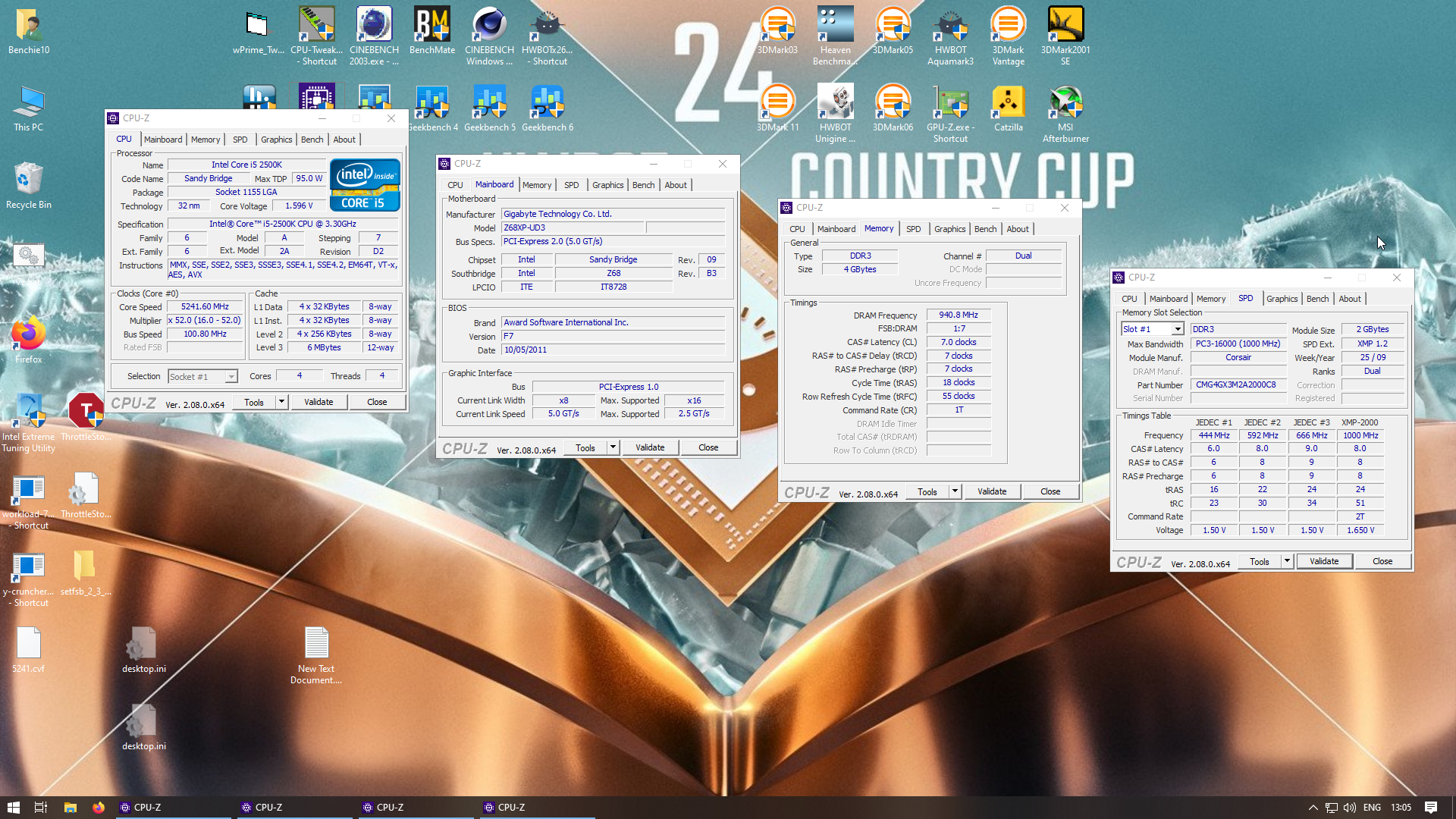The height and width of the screenshot is (819, 1456).
Task: Launch 3DMark06 desktop icon
Action: pos(893,102)
